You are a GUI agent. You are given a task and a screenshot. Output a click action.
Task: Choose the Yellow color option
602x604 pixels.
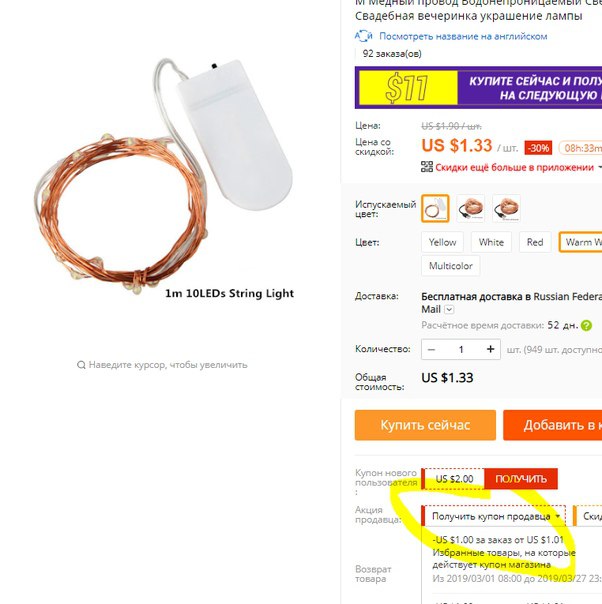point(442,242)
